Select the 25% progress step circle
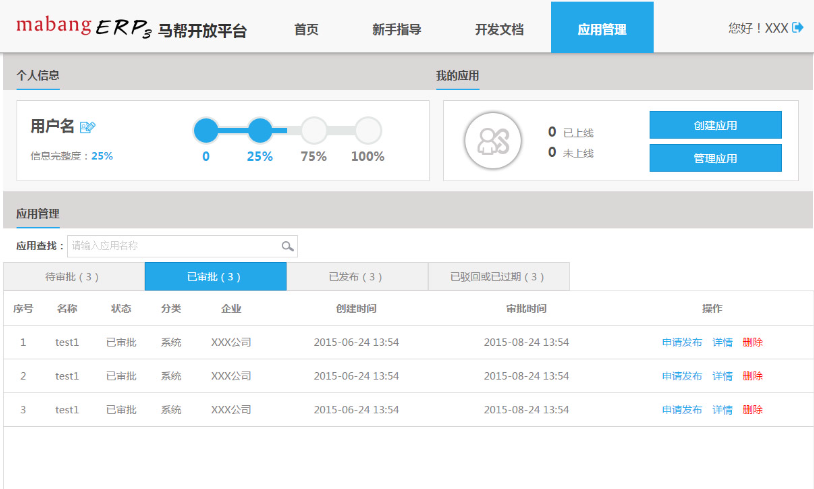 [260, 130]
